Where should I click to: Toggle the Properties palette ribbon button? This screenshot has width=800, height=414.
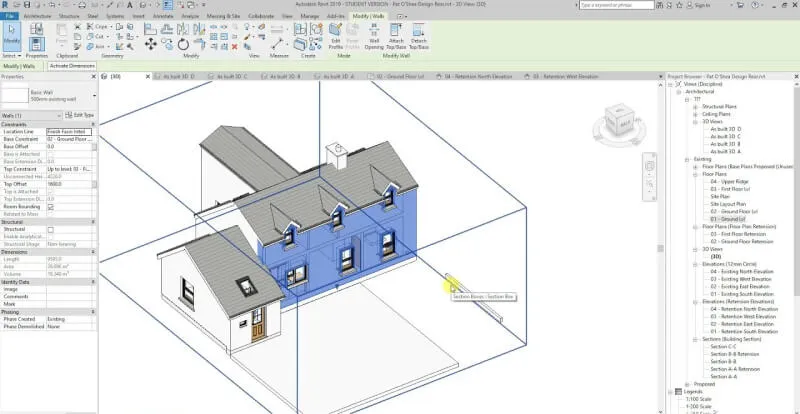click(36, 44)
